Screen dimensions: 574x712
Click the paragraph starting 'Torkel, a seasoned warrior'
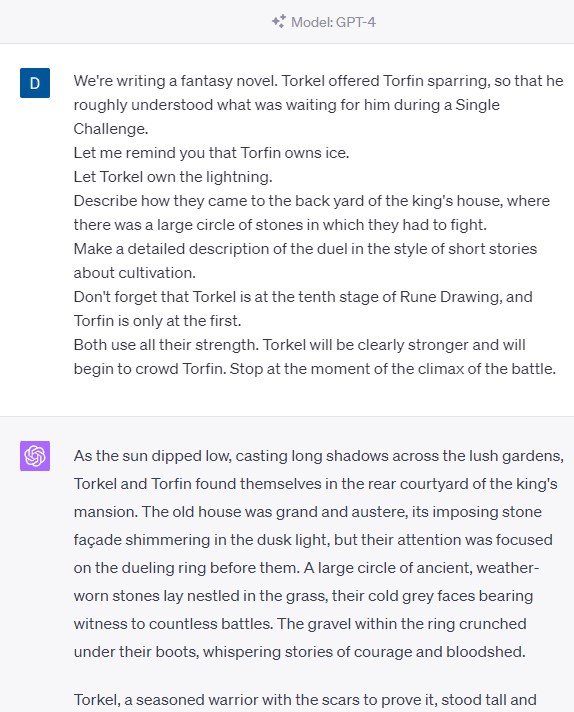(305, 700)
